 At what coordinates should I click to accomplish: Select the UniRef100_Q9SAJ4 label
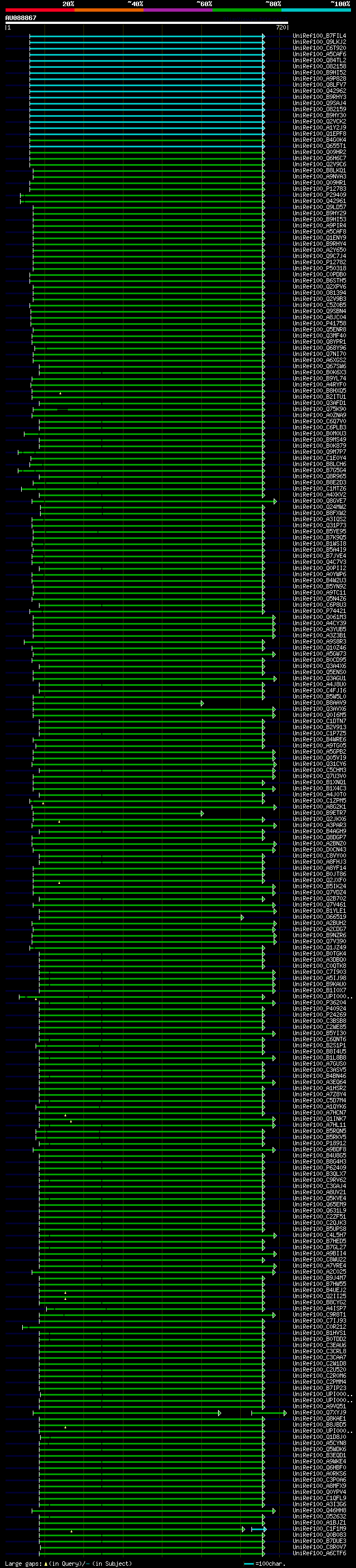[319, 103]
